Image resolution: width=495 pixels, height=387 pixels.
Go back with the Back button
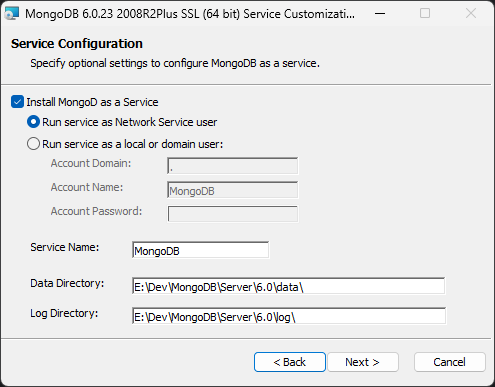290,362
